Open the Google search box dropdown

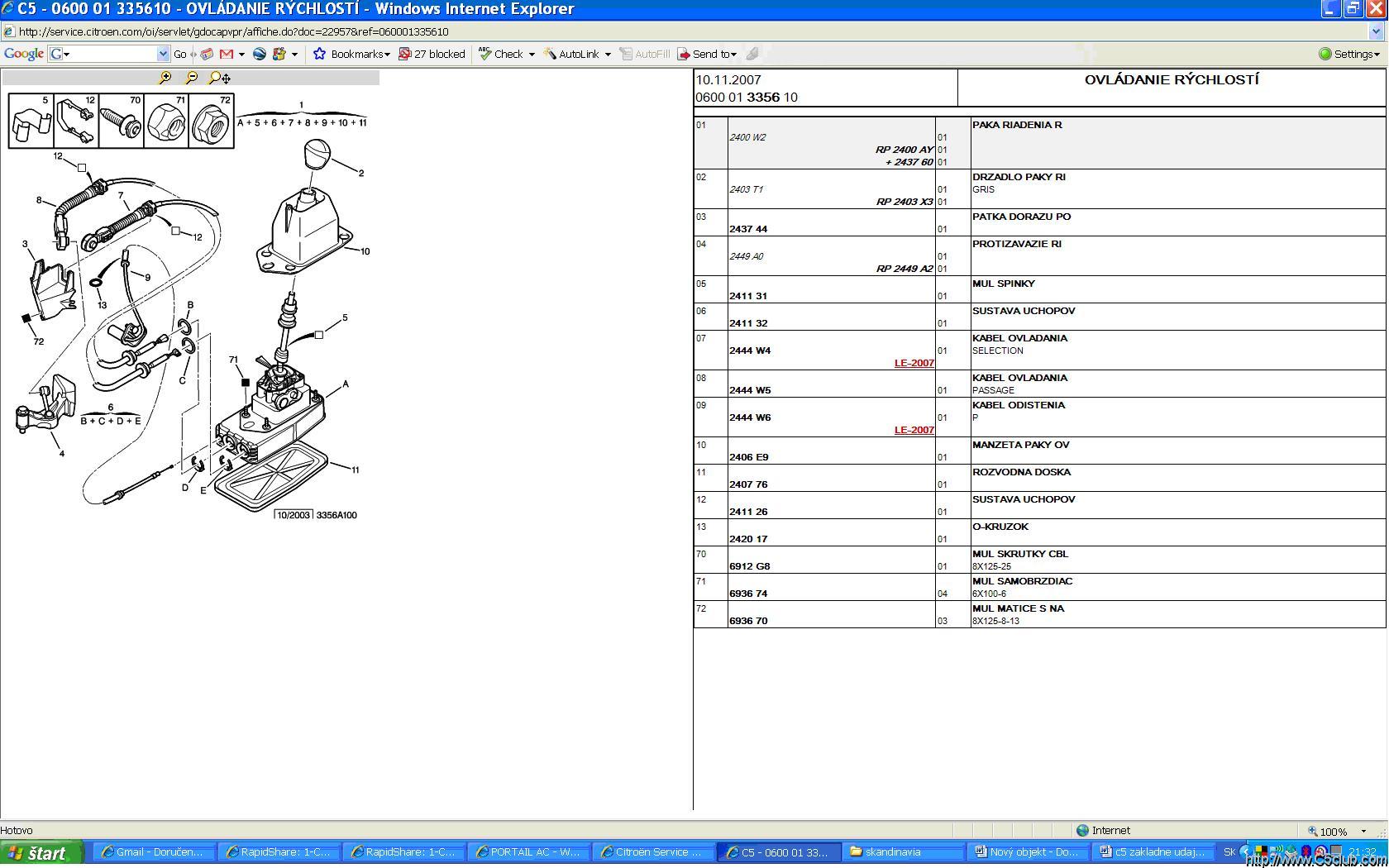[163, 54]
